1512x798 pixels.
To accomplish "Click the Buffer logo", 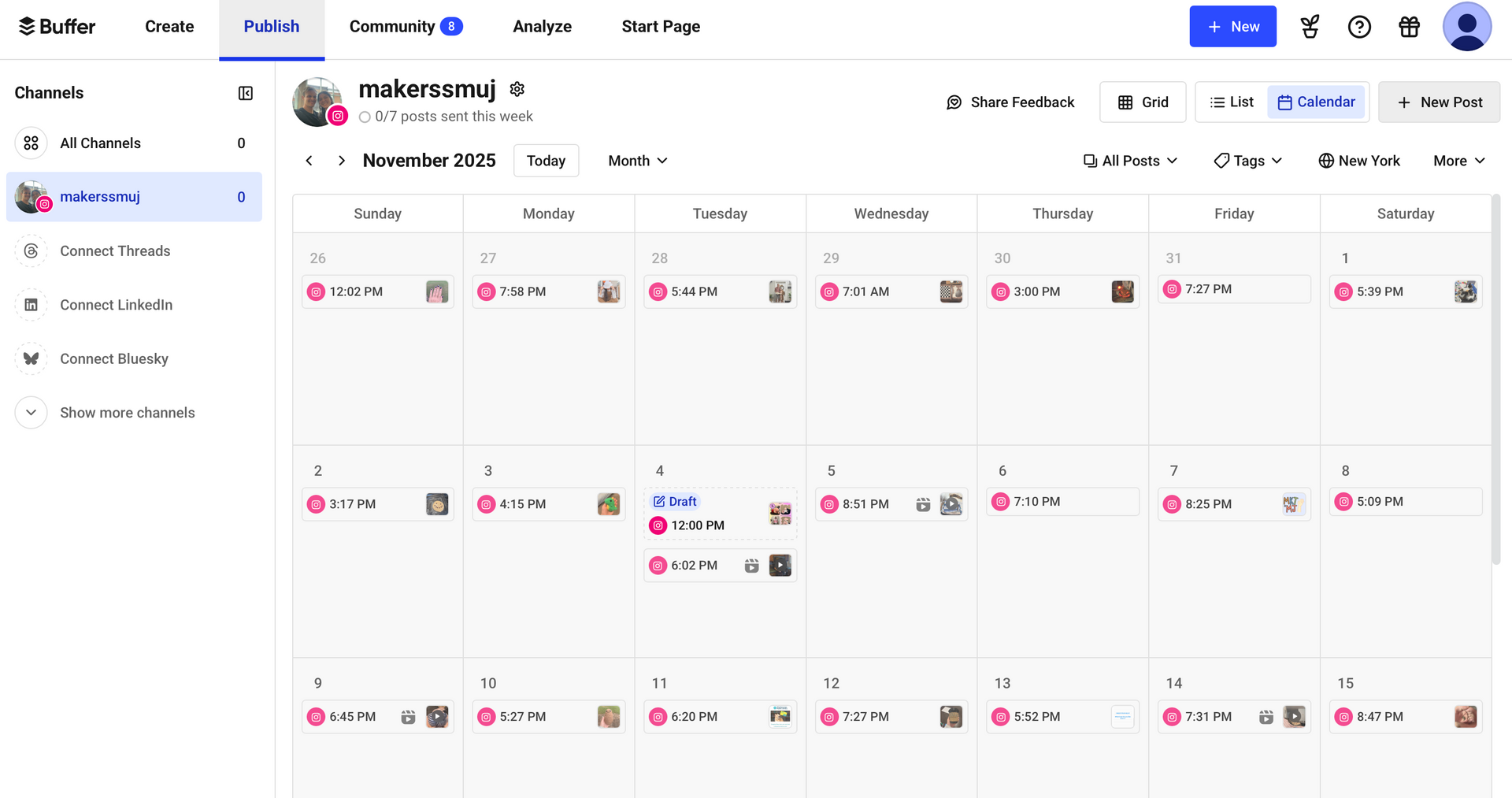I will pos(55,26).
